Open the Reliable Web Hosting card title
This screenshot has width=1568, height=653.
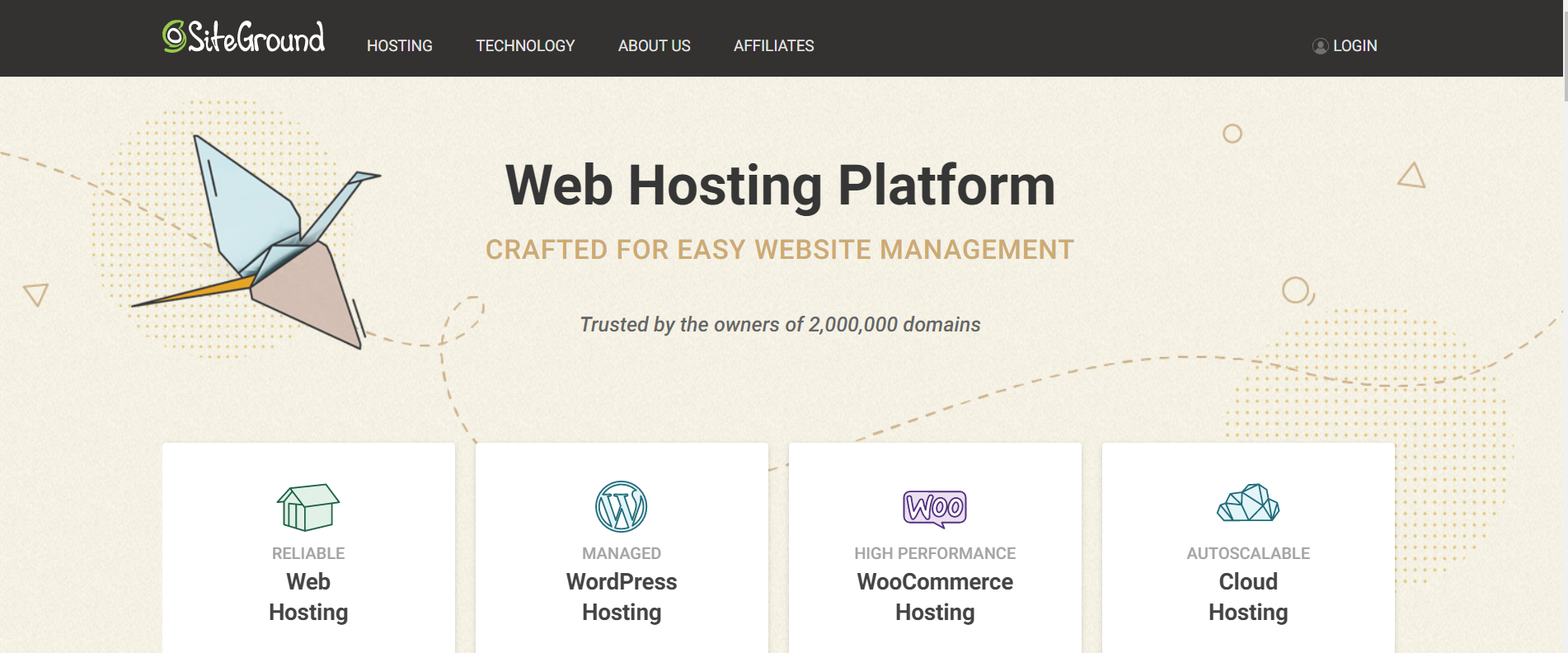tap(308, 597)
